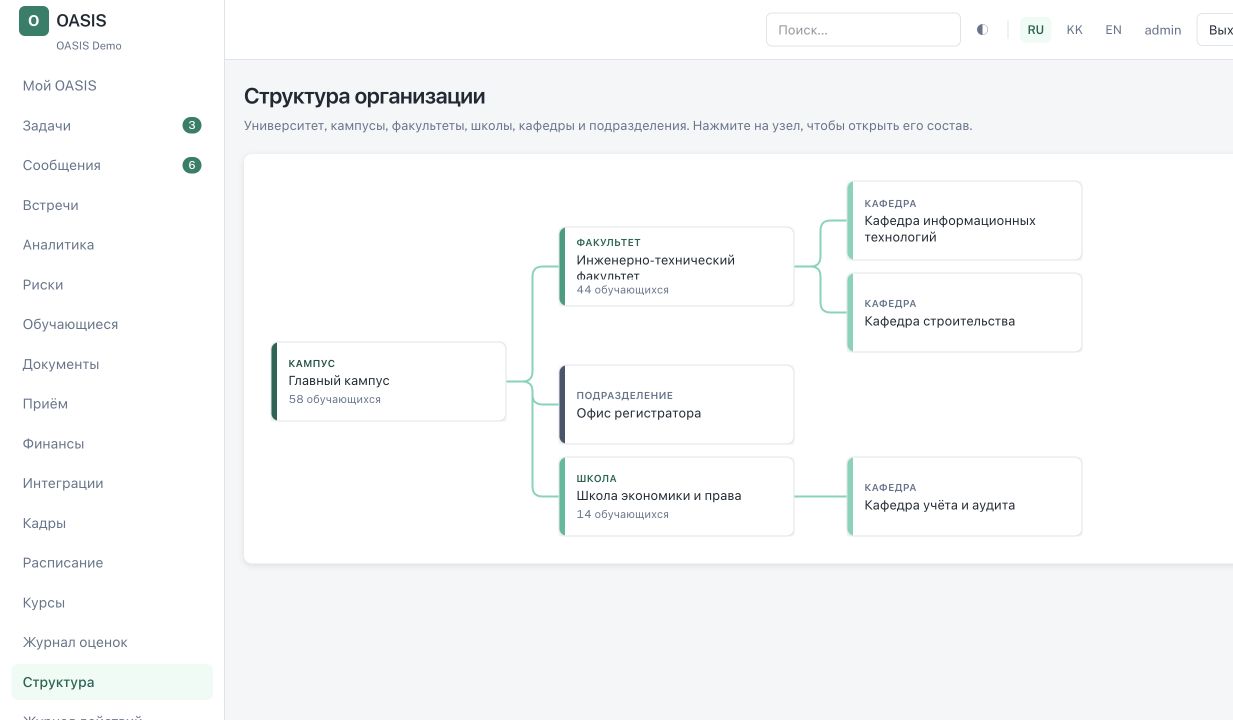Click into the Поиск search field
Viewport: 1233px width, 720px height.
(x=863, y=30)
